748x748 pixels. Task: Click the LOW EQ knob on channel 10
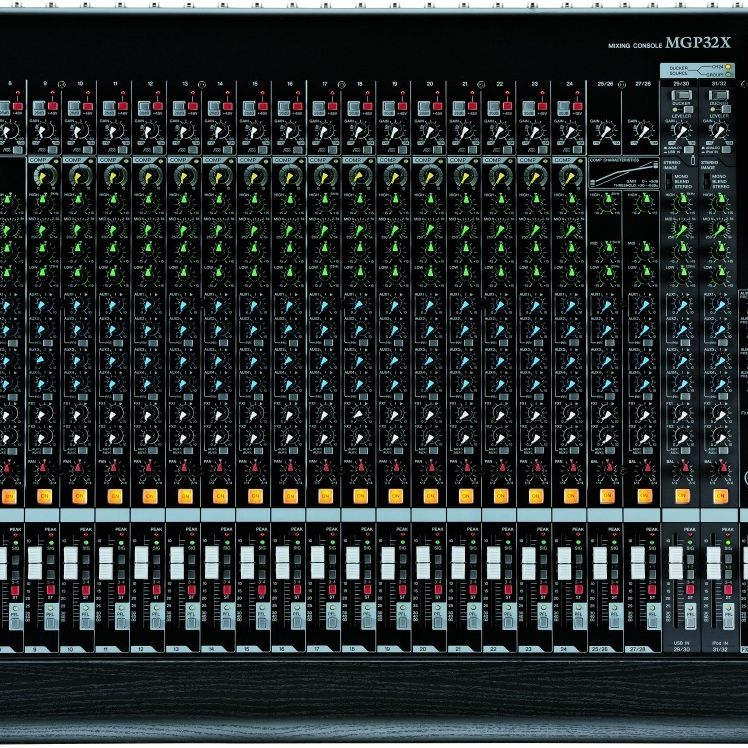78,273
